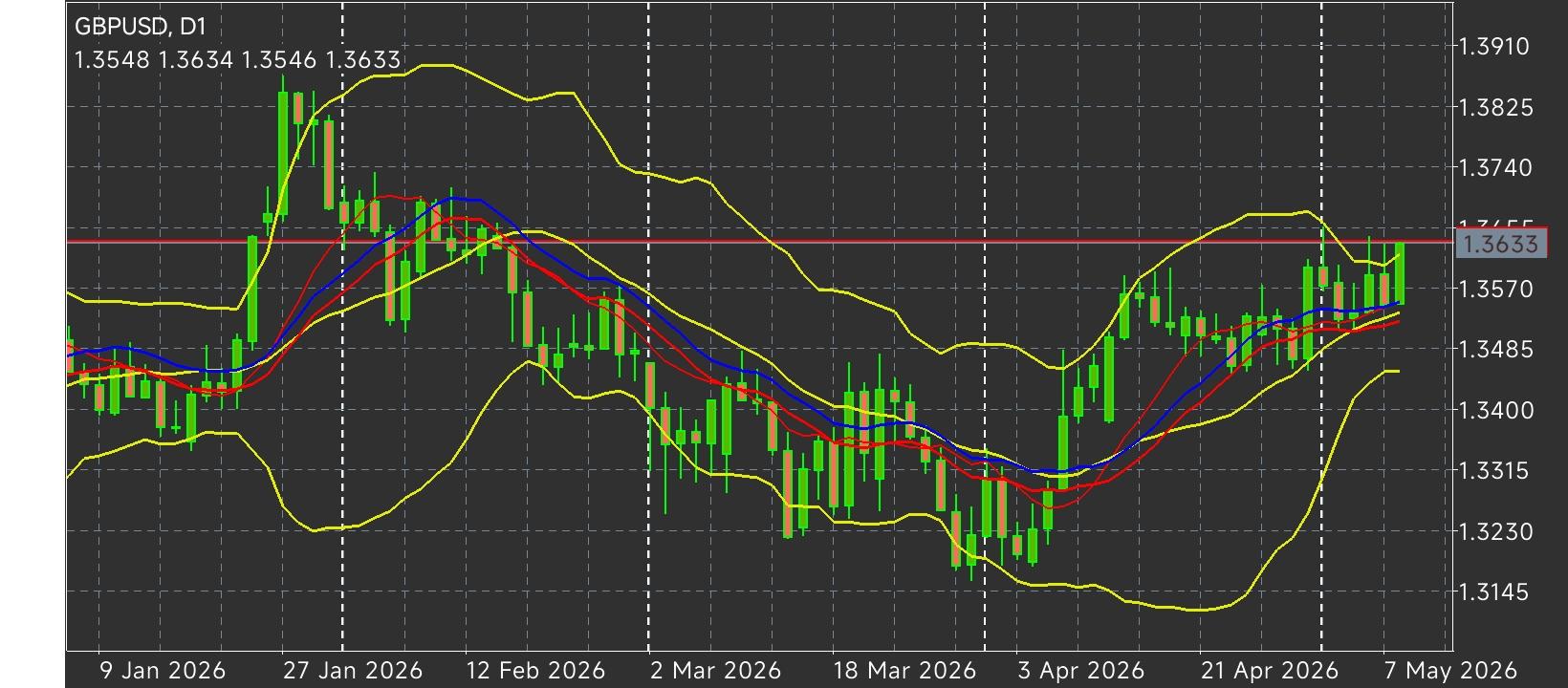Select the 2 Mar 2026 date label

click(x=716, y=670)
